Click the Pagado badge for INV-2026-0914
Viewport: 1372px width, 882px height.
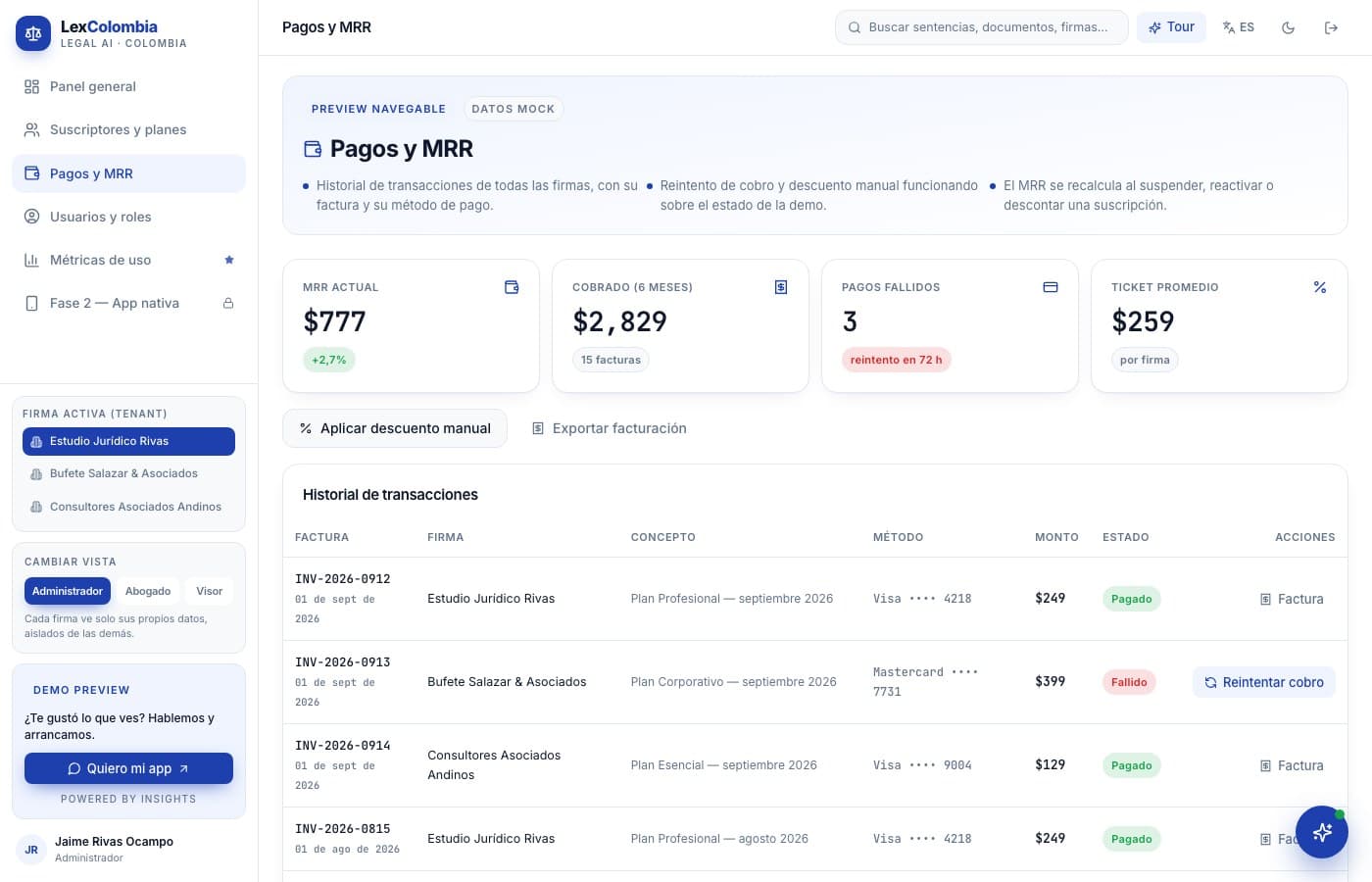pos(1132,765)
